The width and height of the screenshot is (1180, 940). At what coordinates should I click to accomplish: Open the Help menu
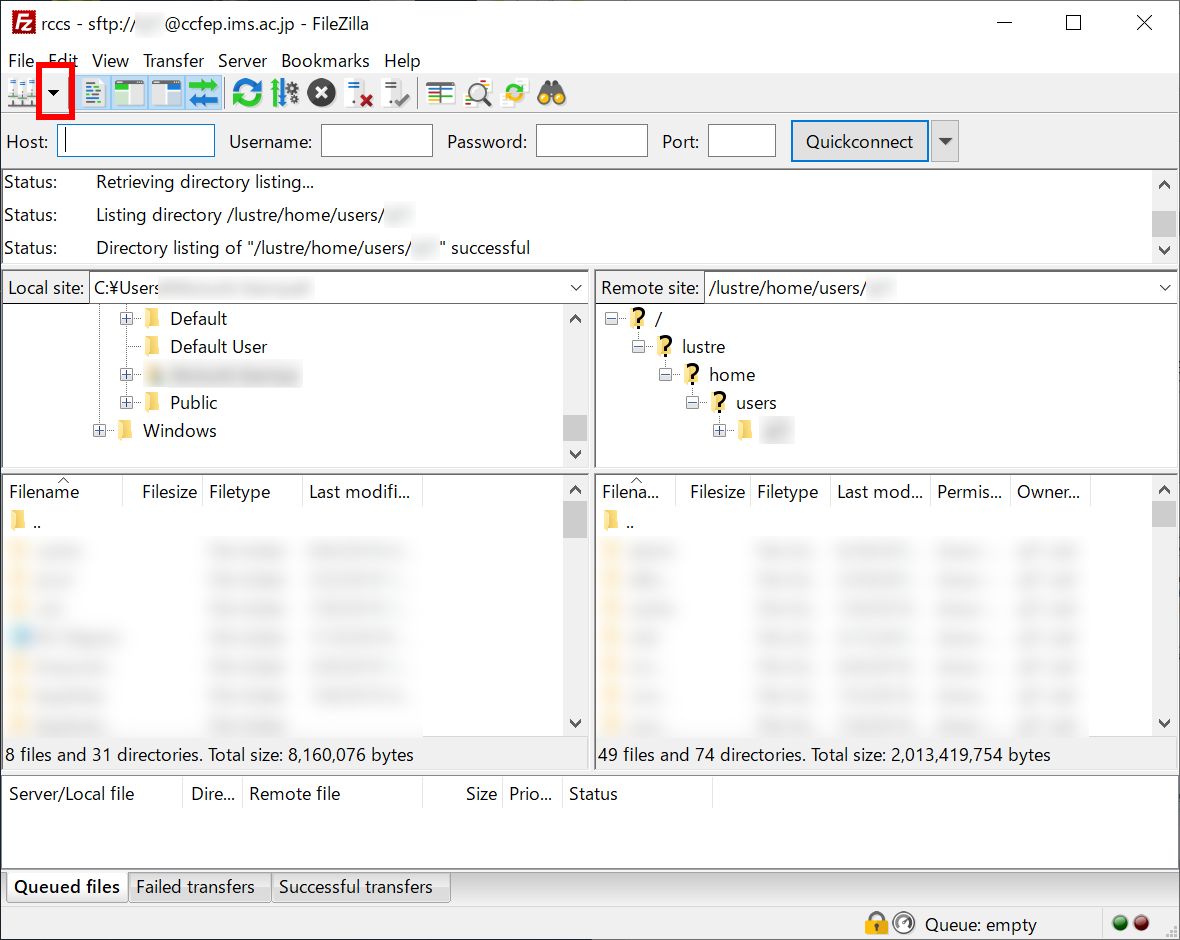403,61
